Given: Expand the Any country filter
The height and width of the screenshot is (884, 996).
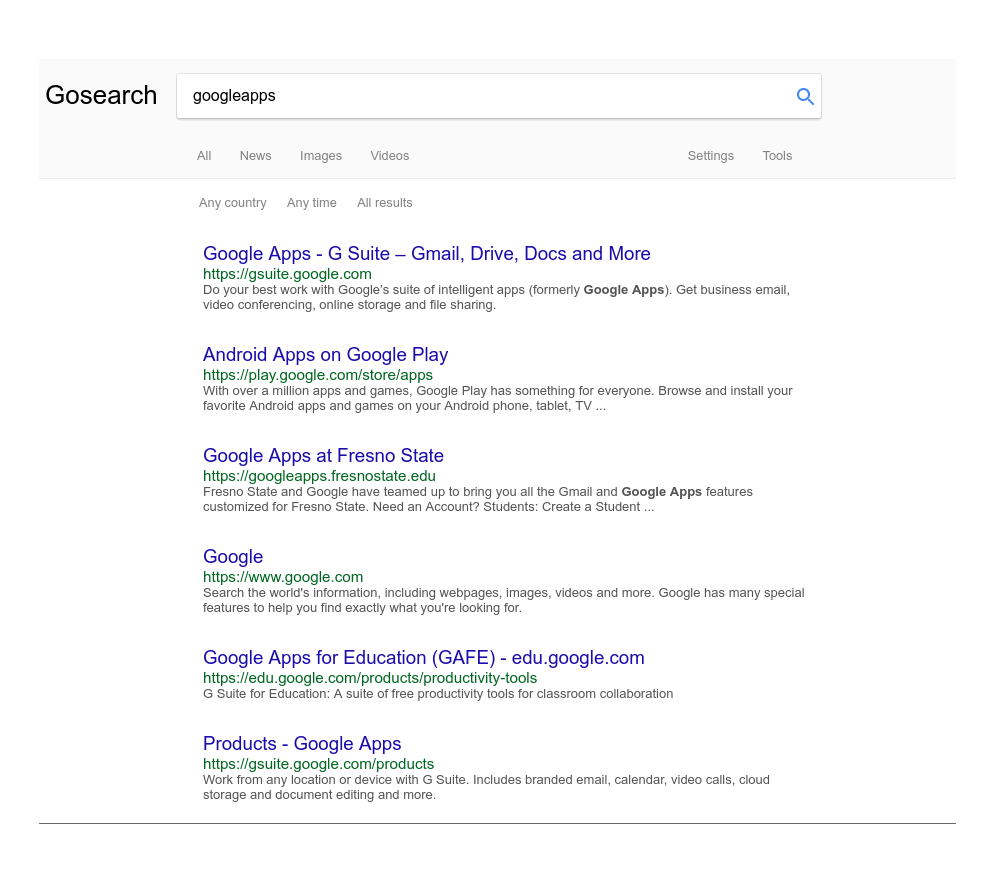Looking at the screenshot, I should point(232,203).
